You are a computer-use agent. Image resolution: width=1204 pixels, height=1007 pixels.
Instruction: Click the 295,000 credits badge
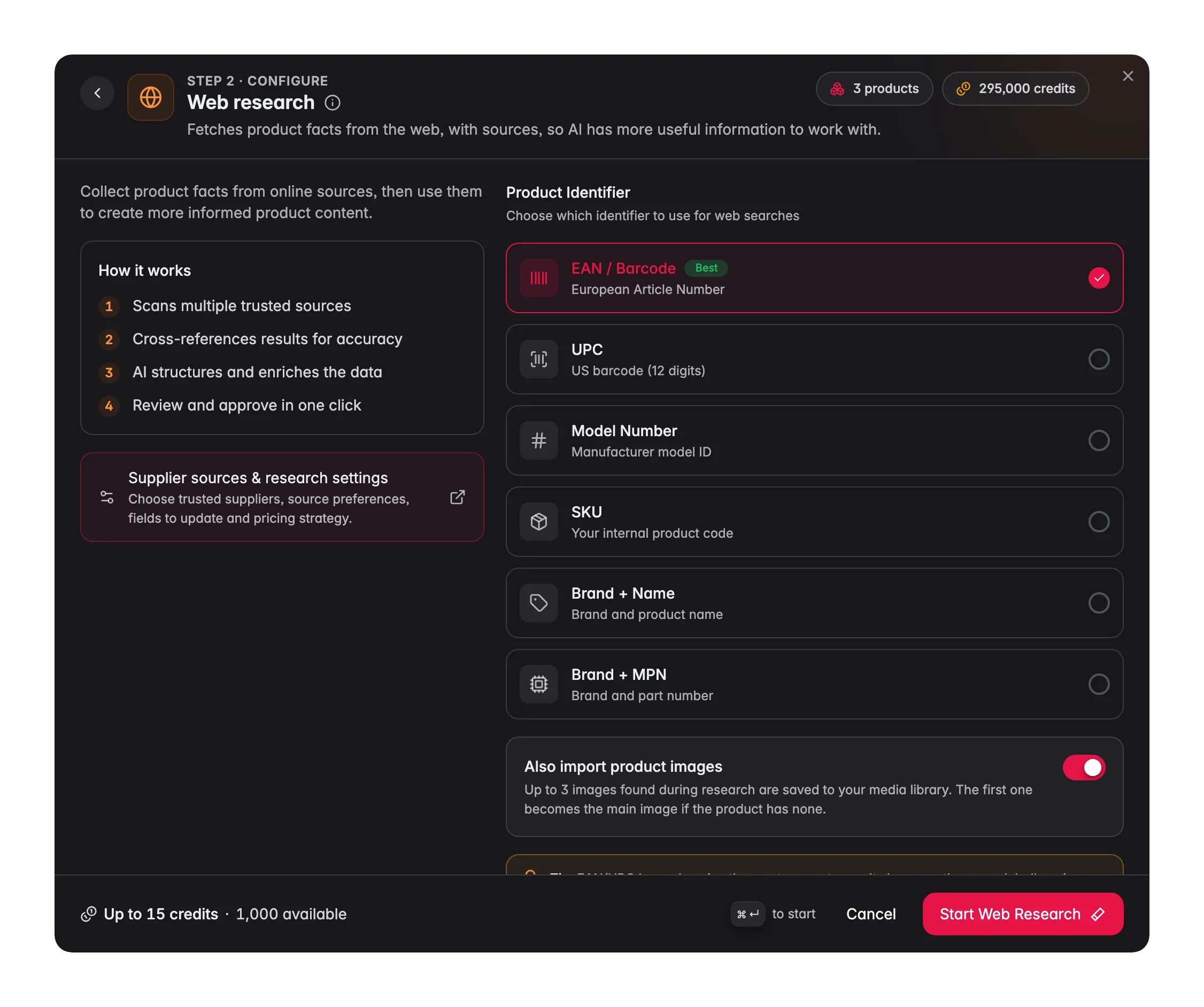[x=1015, y=88]
